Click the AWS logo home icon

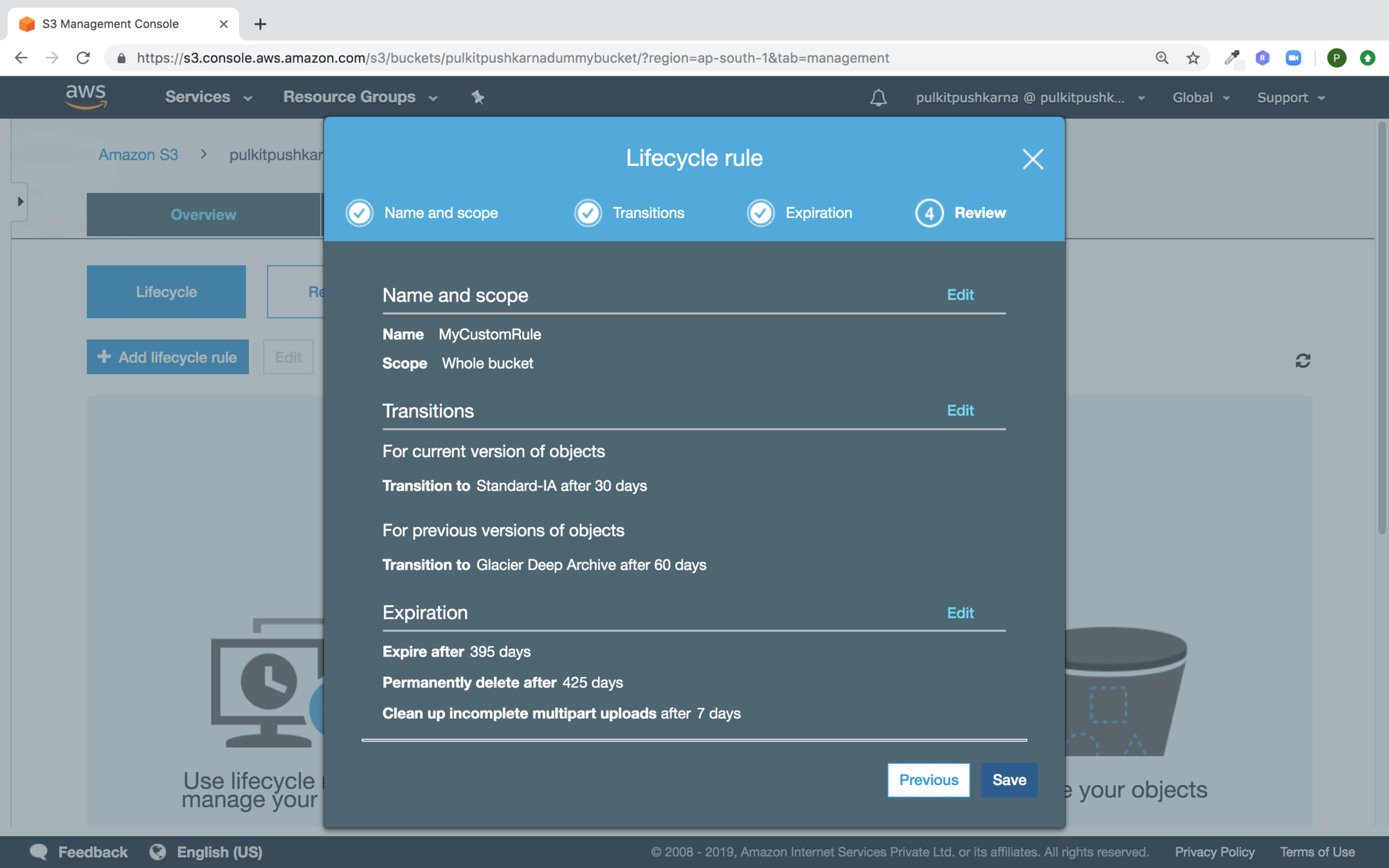coord(86,96)
